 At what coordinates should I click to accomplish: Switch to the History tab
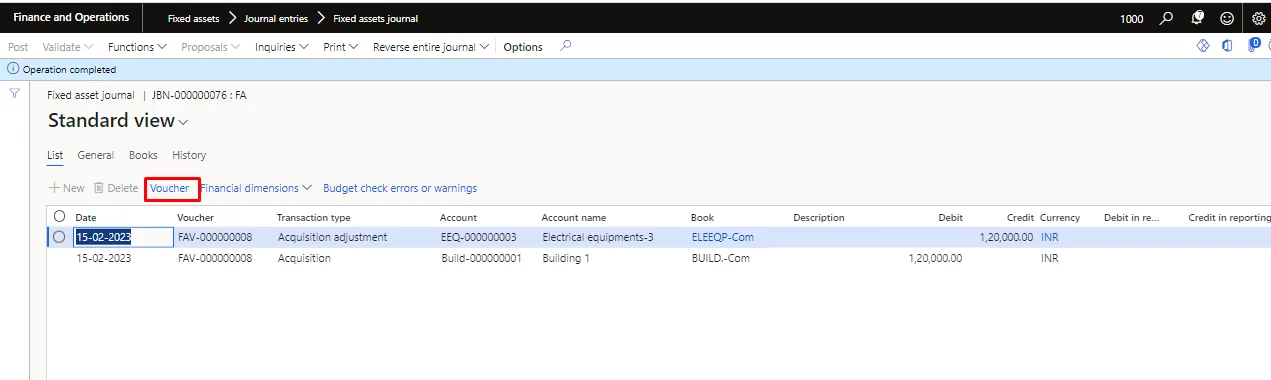click(x=189, y=155)
